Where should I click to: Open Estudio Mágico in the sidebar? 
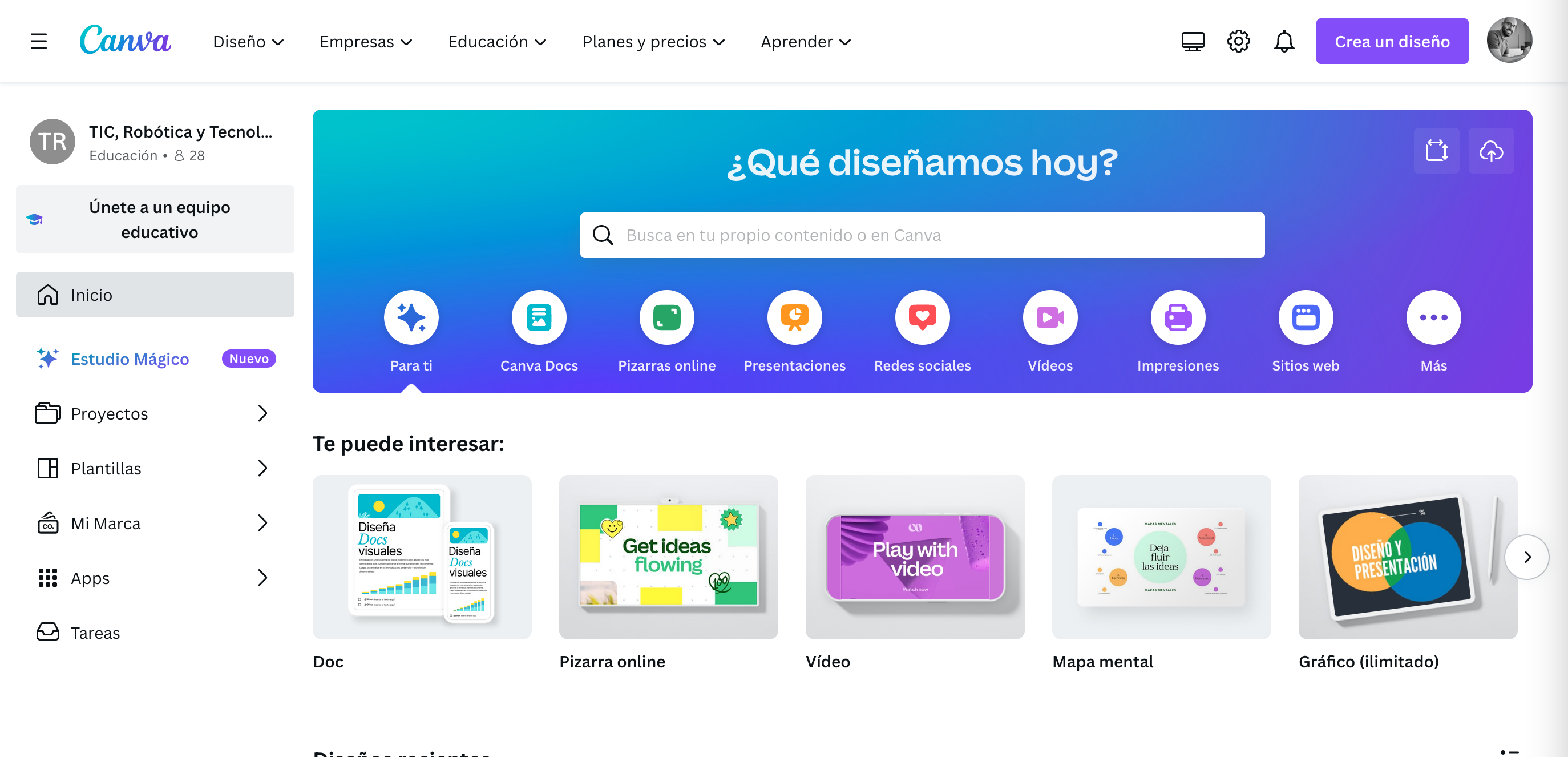tap(130, 359)
